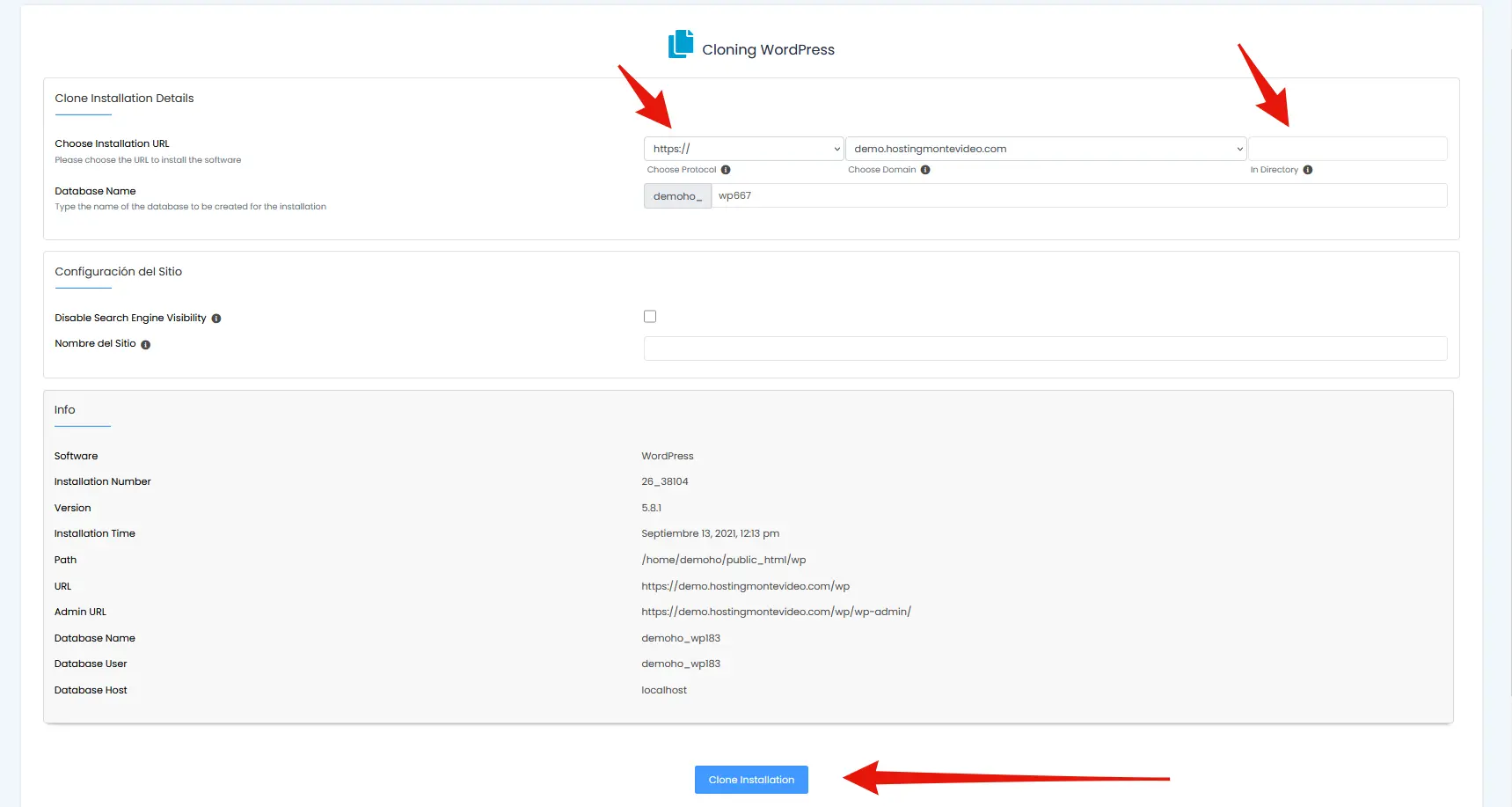The image size is (1512, 807).
Task: Click the Disable Search Engine Visibility label
Action: (130, 318)
